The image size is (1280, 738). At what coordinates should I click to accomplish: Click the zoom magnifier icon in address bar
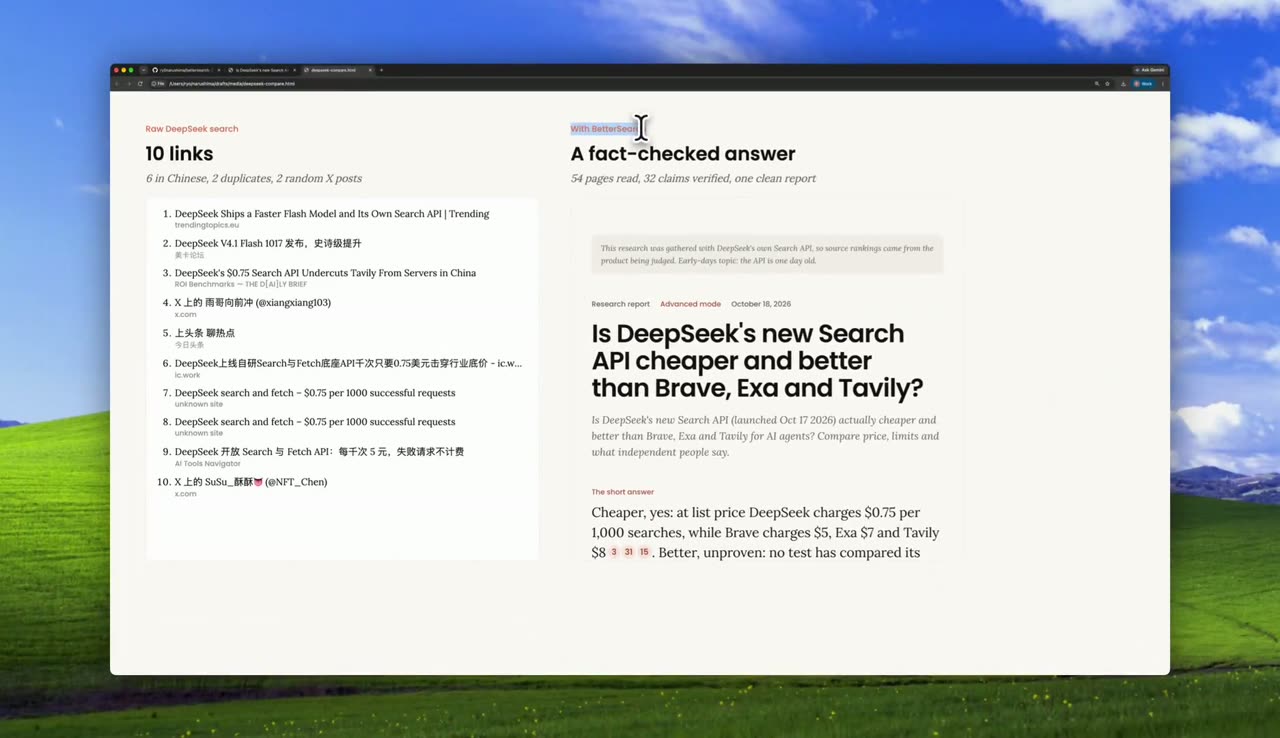pyautogui.click(x=1097, y=84)
